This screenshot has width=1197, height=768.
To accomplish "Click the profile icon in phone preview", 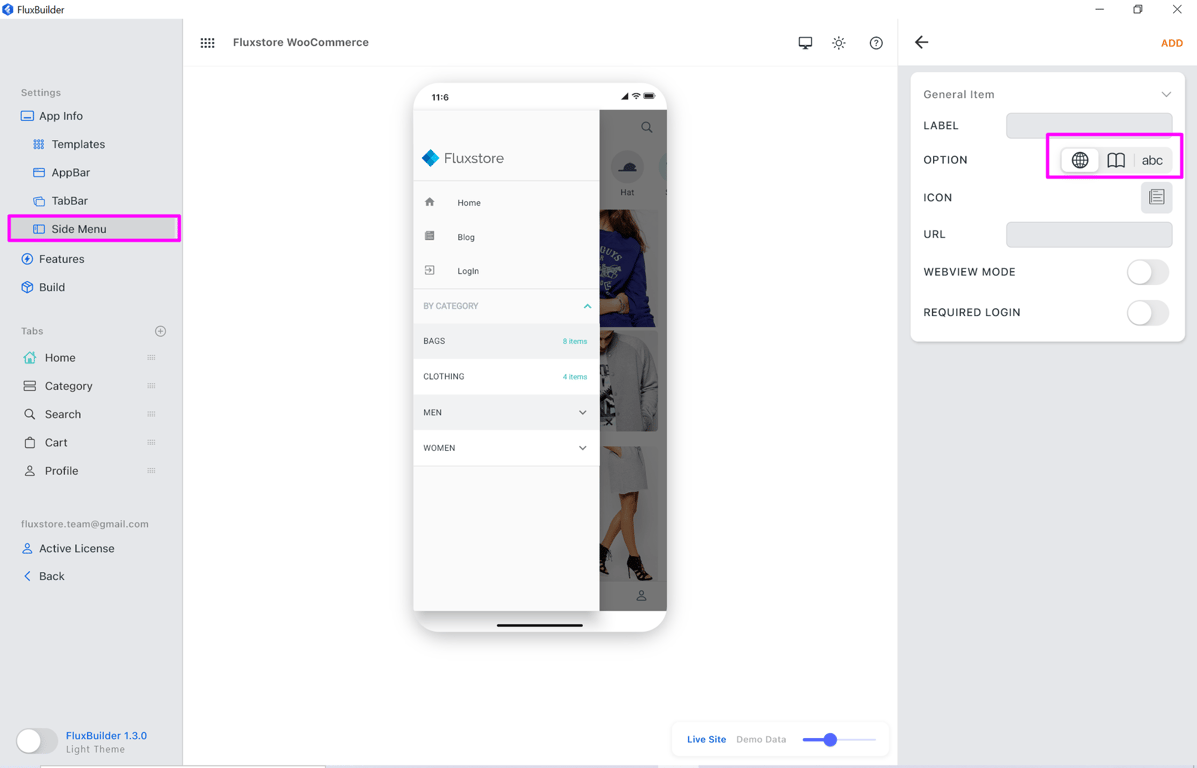I will tap(641, 595).
